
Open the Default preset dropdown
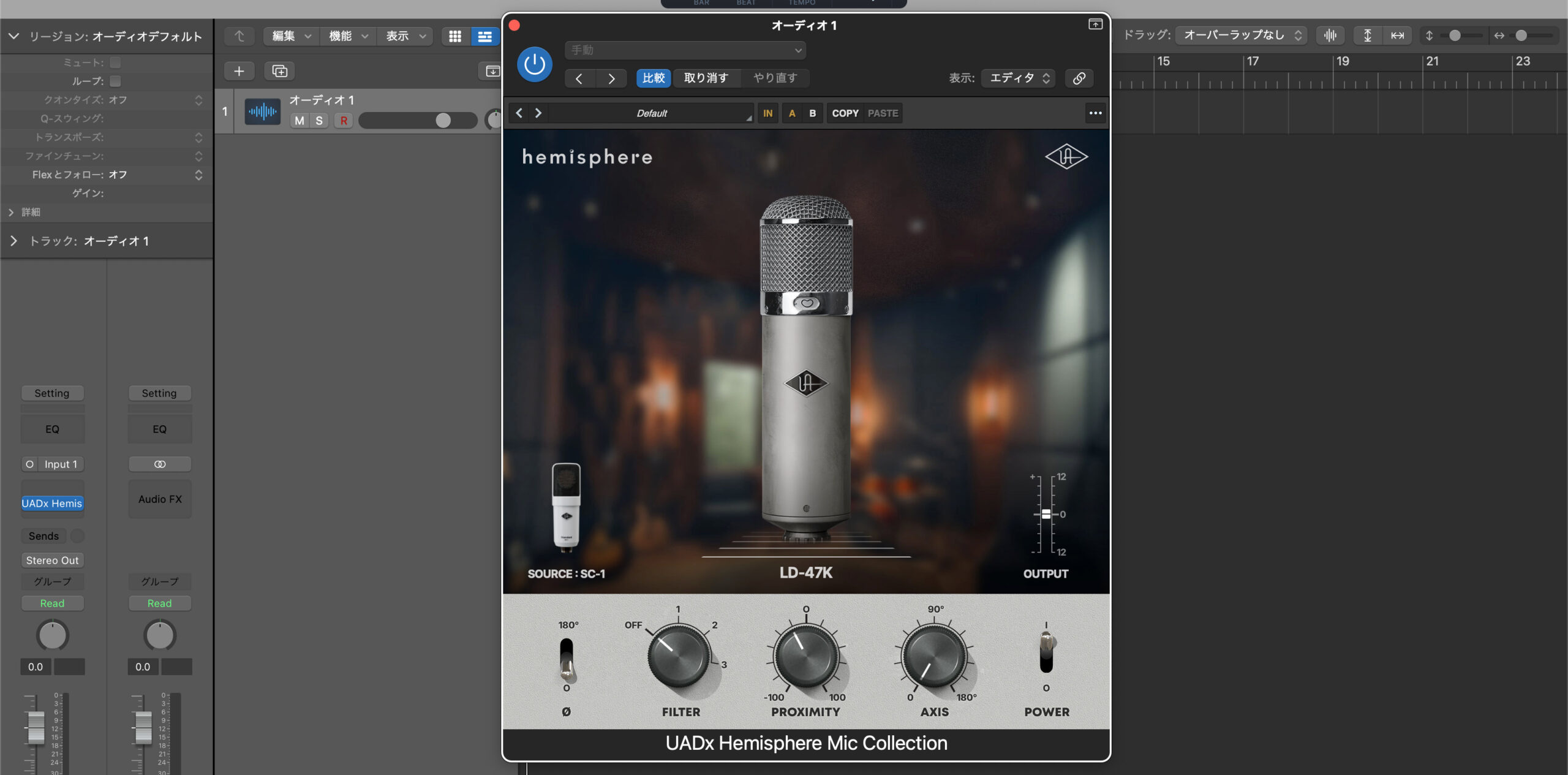tap(652, 113)
